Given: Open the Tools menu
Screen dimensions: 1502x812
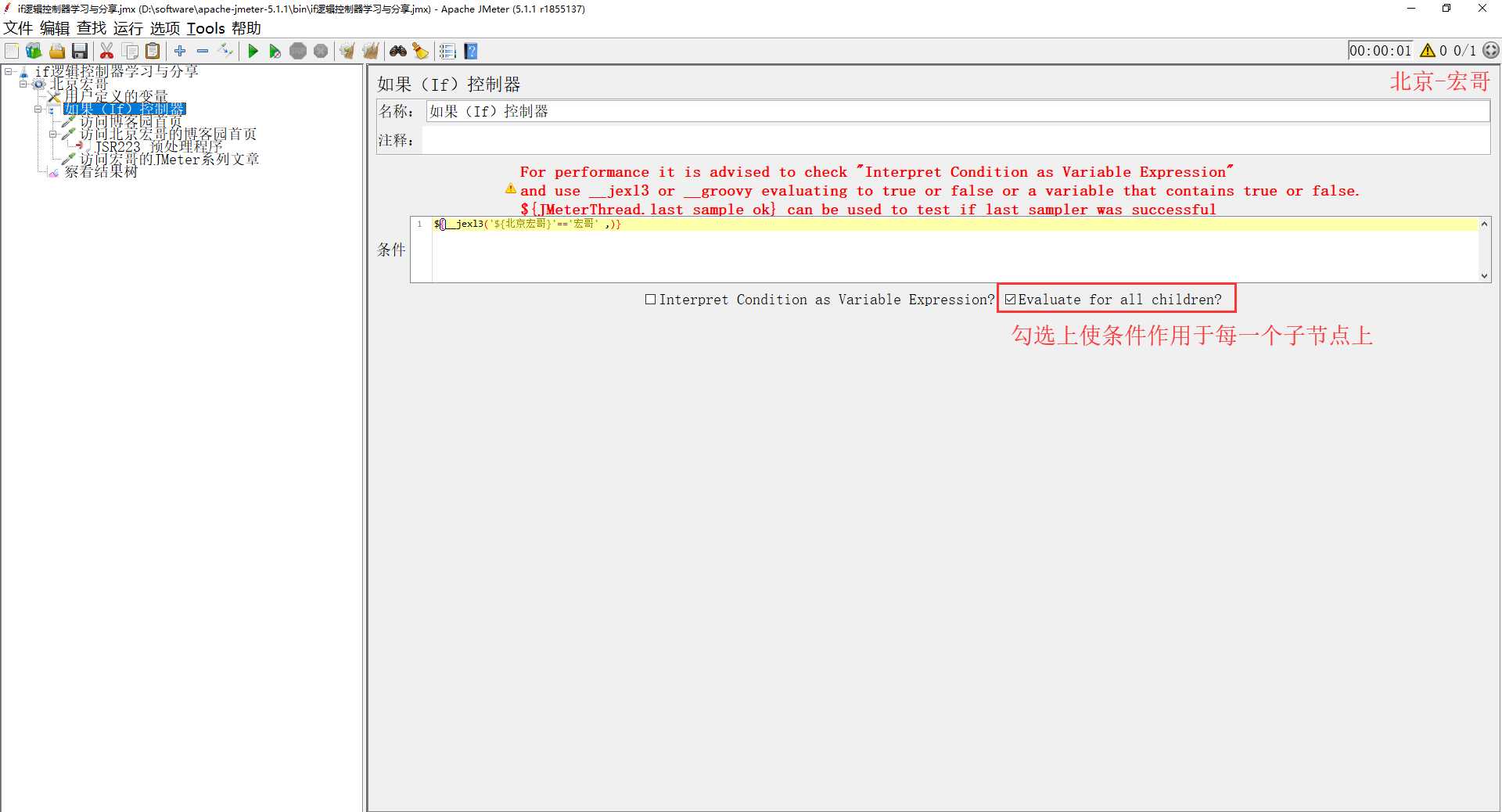Looking at the screenshot, I should [206, 28].
